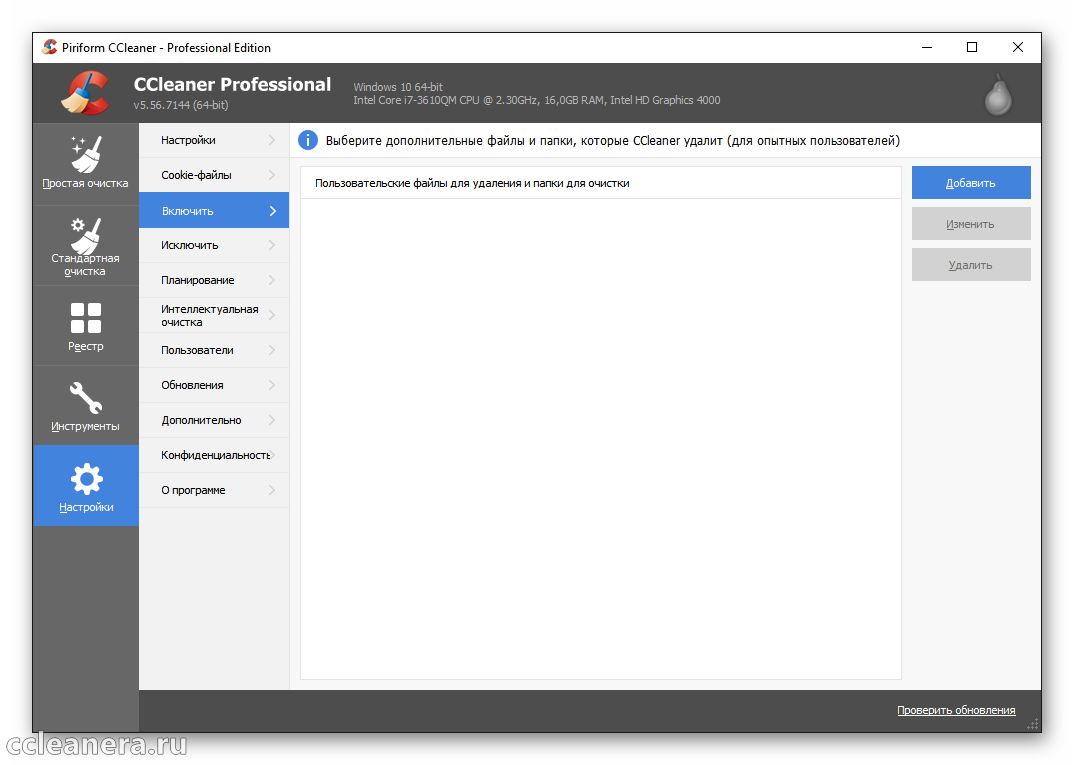
Task: Open Инструменты wrench icon
Action: pos(86,397)
